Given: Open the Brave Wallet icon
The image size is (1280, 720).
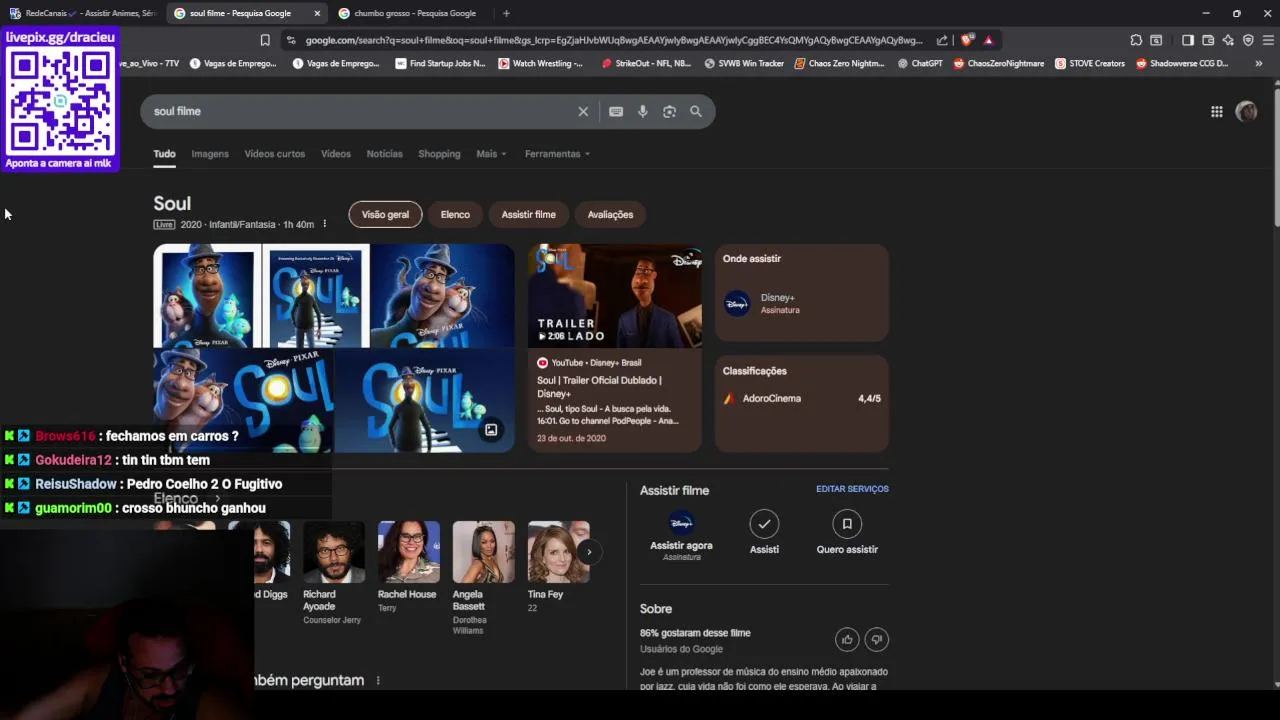Looking at the screenshot, I should 1208,40.
